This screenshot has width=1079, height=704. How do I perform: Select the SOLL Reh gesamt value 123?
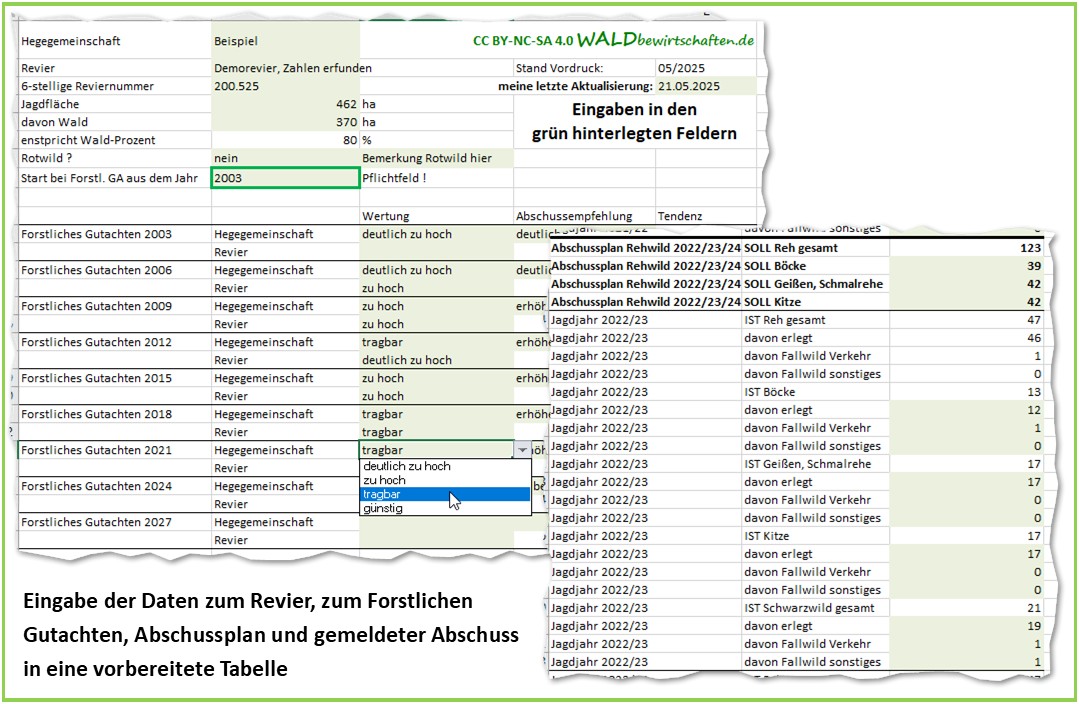[967, 248]
